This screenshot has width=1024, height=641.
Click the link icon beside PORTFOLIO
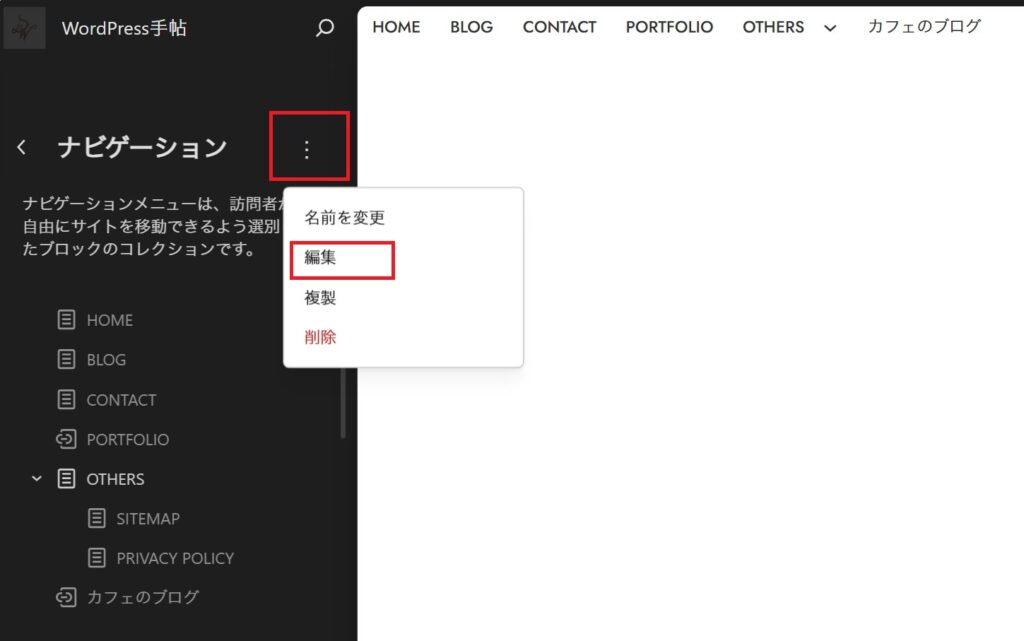66,439
